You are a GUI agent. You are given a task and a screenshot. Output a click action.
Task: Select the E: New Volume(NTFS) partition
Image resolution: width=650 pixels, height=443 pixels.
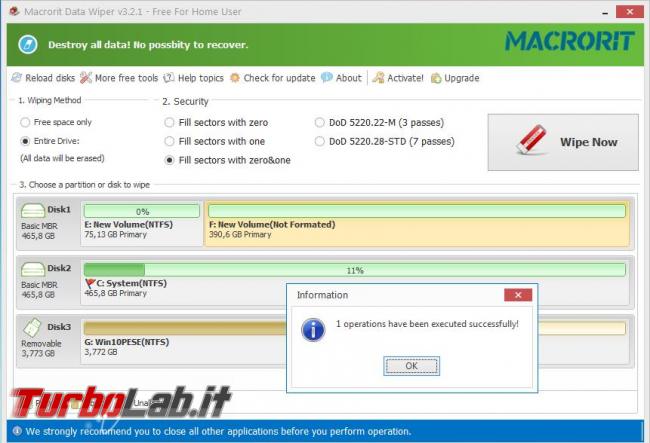click(x=141, y=223)
